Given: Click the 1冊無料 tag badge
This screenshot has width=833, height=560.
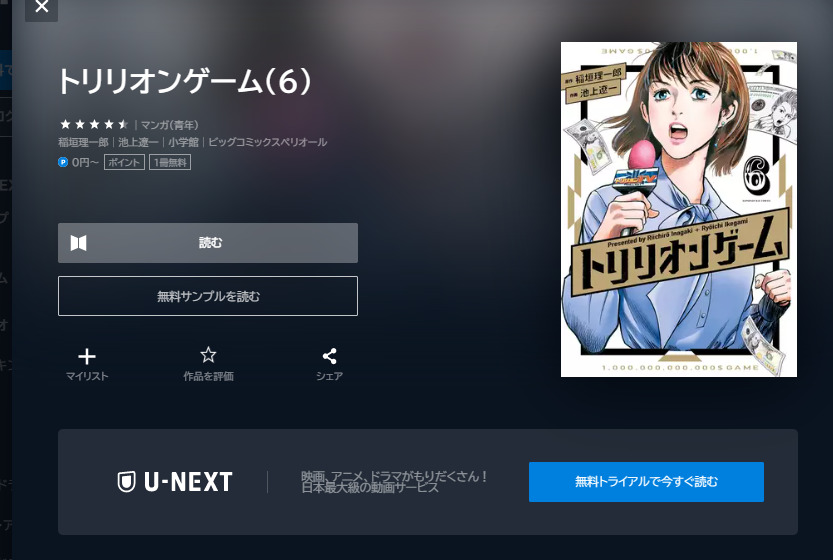Looking at the screenshot, I should (170, 162).
